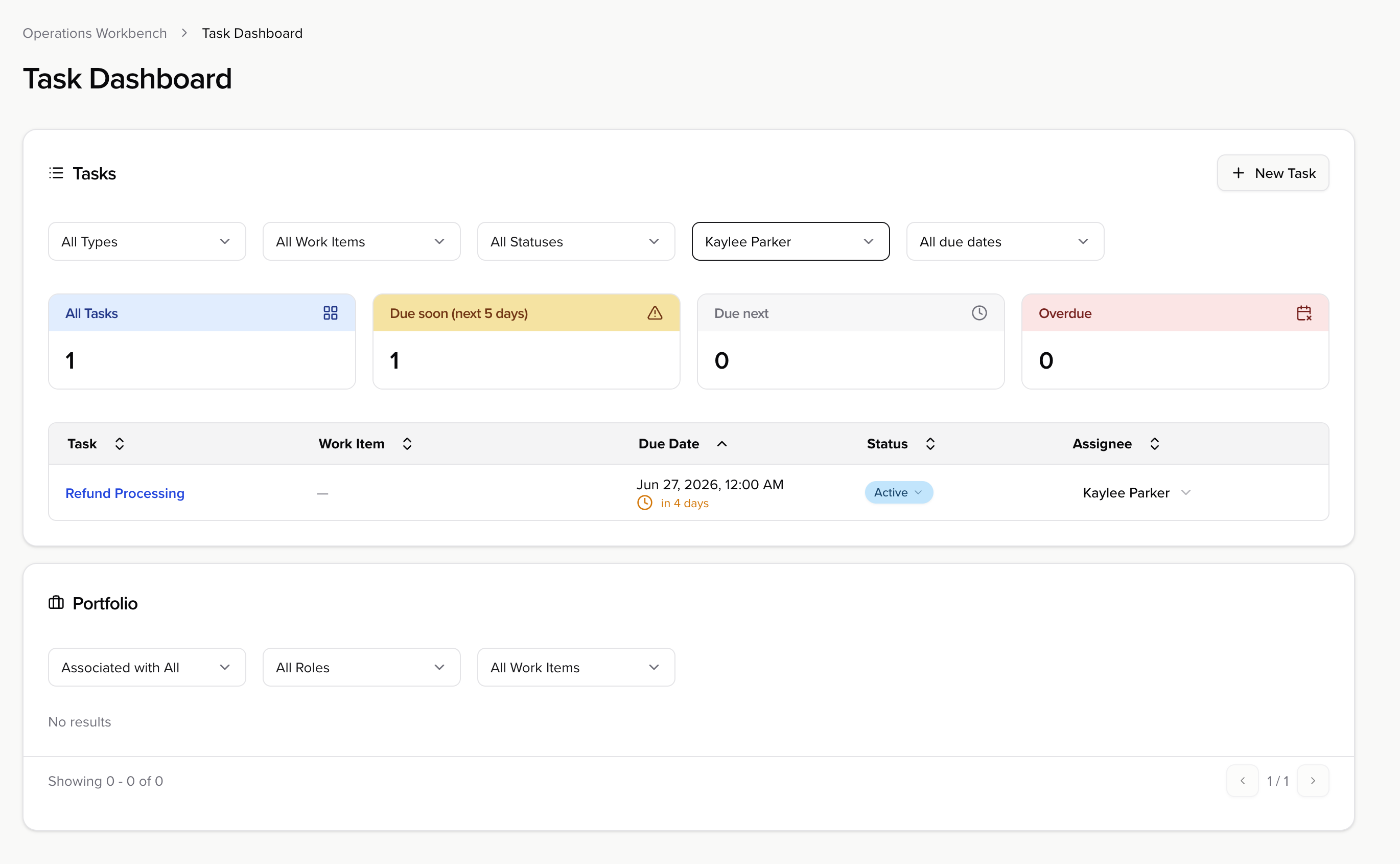Select the Overdue summary card

click(x=1175, y=342)
